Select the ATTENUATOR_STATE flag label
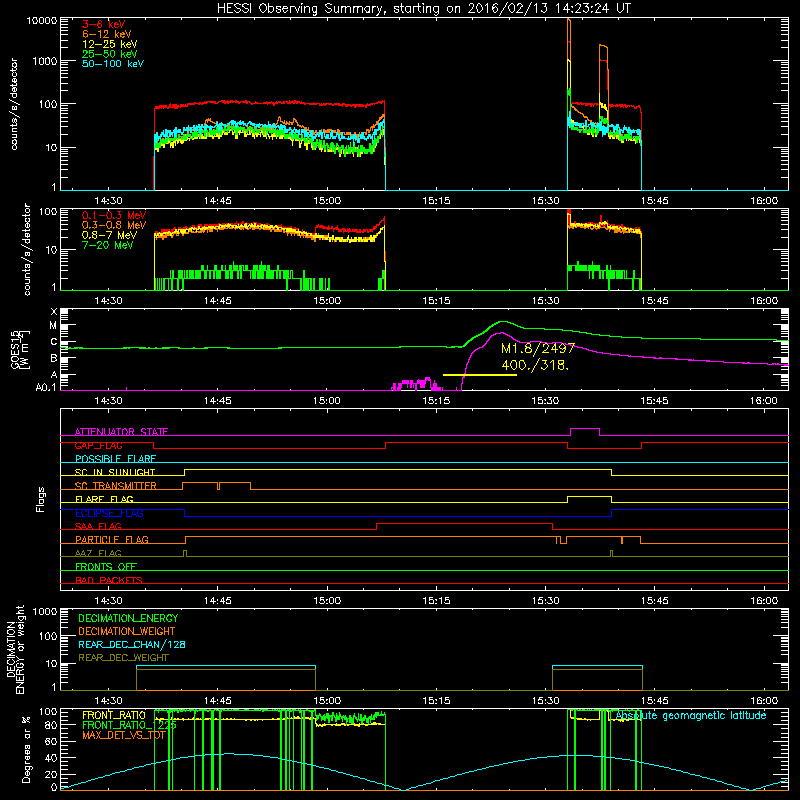This screenshot has width=800, height=800. pos(121,432)
